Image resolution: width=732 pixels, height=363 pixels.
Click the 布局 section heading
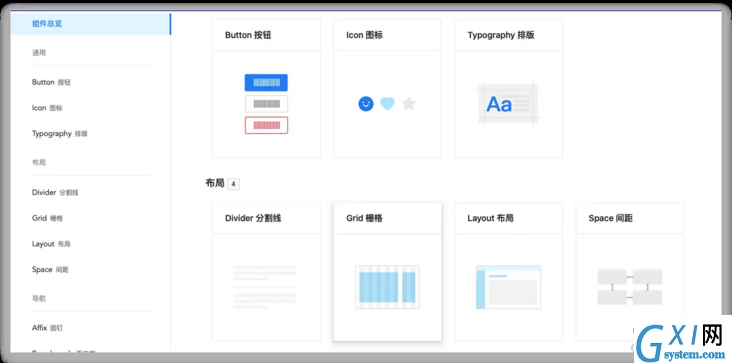(215, 183)
